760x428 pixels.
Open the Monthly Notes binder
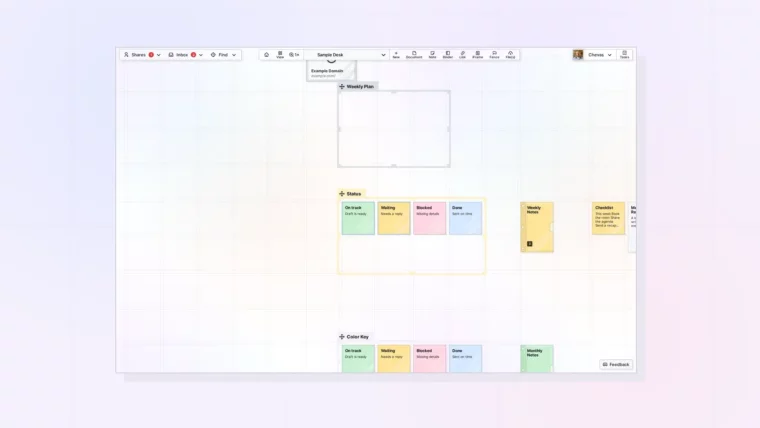[x=537, y=359]
